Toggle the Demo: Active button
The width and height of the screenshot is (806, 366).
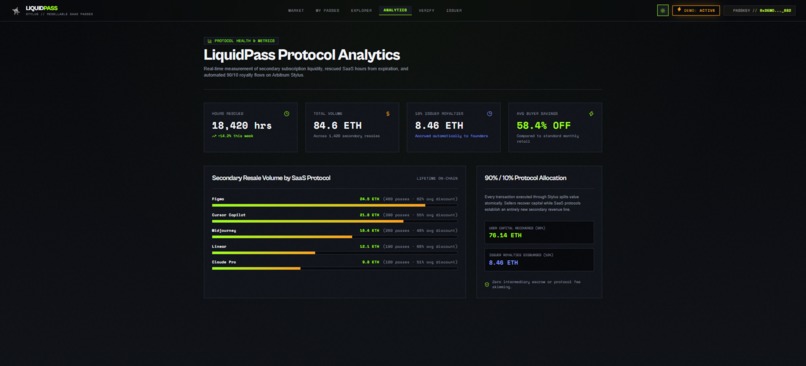click(x=695, y=10)
